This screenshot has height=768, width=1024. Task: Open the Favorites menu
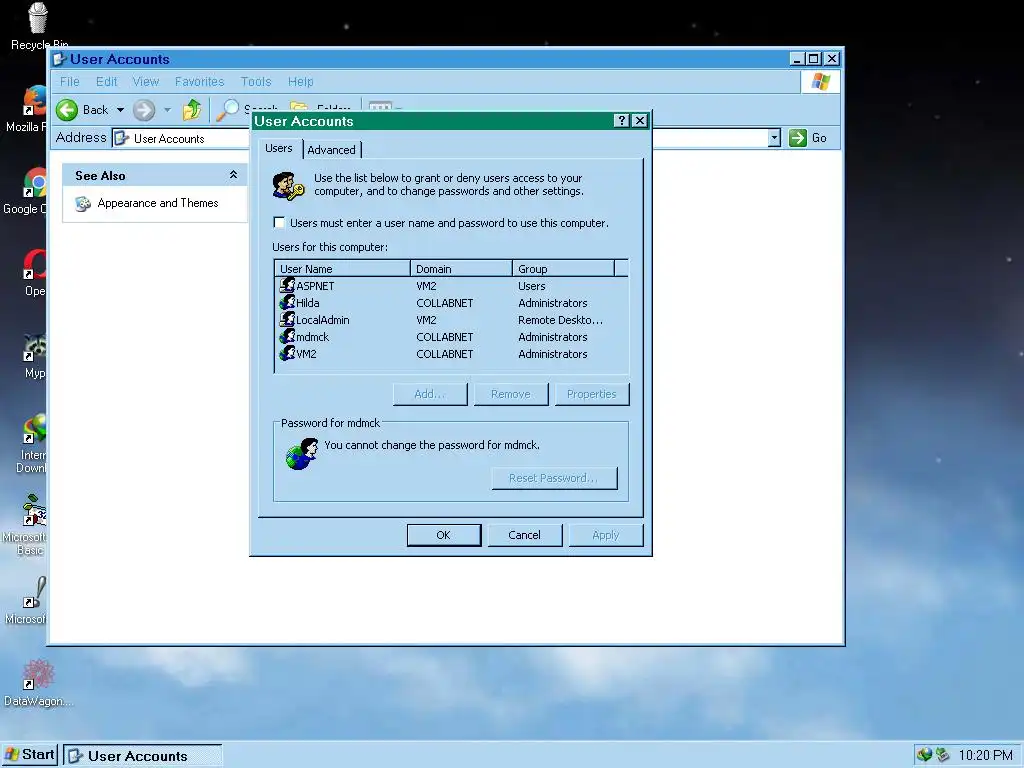point(199,82)
